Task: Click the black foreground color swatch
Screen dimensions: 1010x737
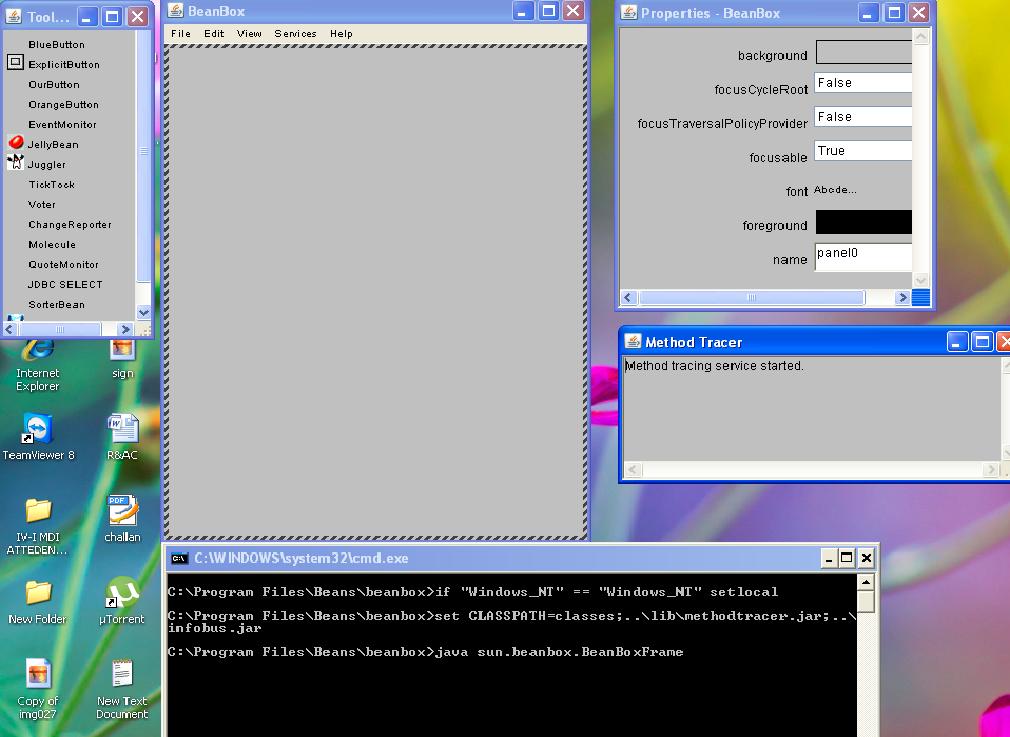Action: pos(863,222)
